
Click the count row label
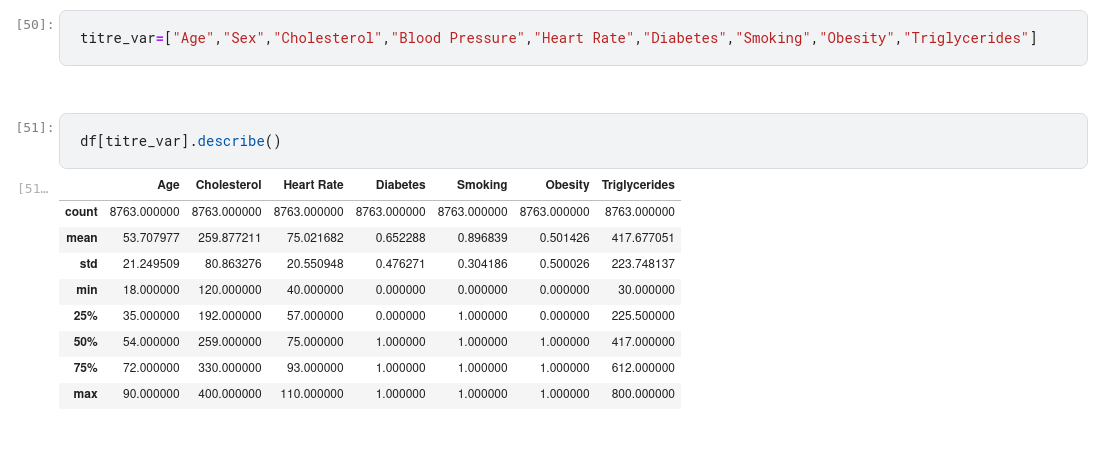point(81,212)
